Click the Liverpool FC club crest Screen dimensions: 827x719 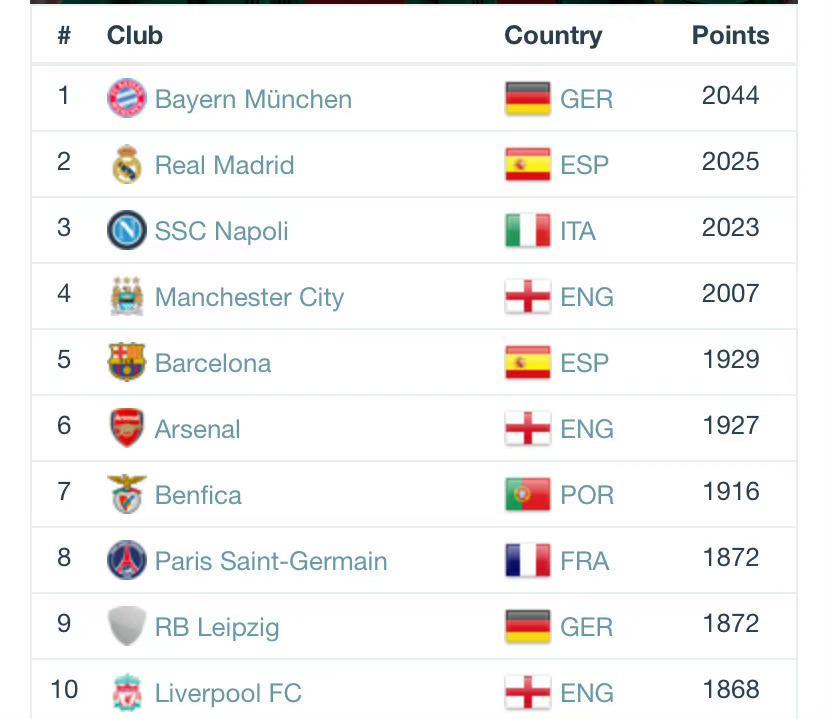[x=127, y=692]
